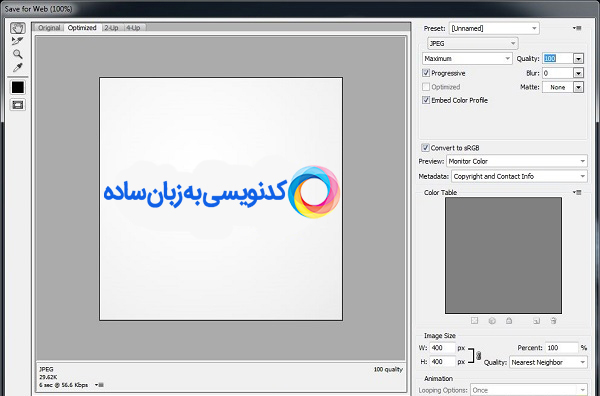Open the Looping Options dropdown

click(528, 390)
